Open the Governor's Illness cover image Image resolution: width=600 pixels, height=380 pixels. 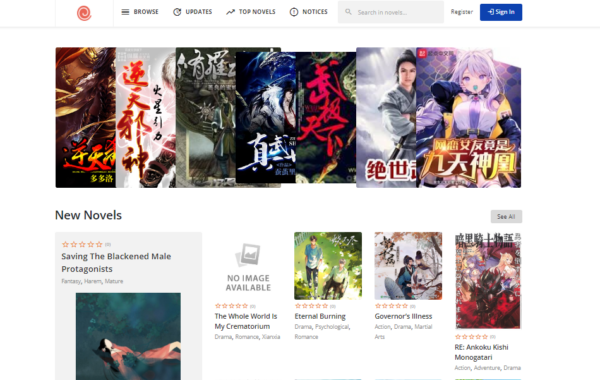click(x=408, y=266)
